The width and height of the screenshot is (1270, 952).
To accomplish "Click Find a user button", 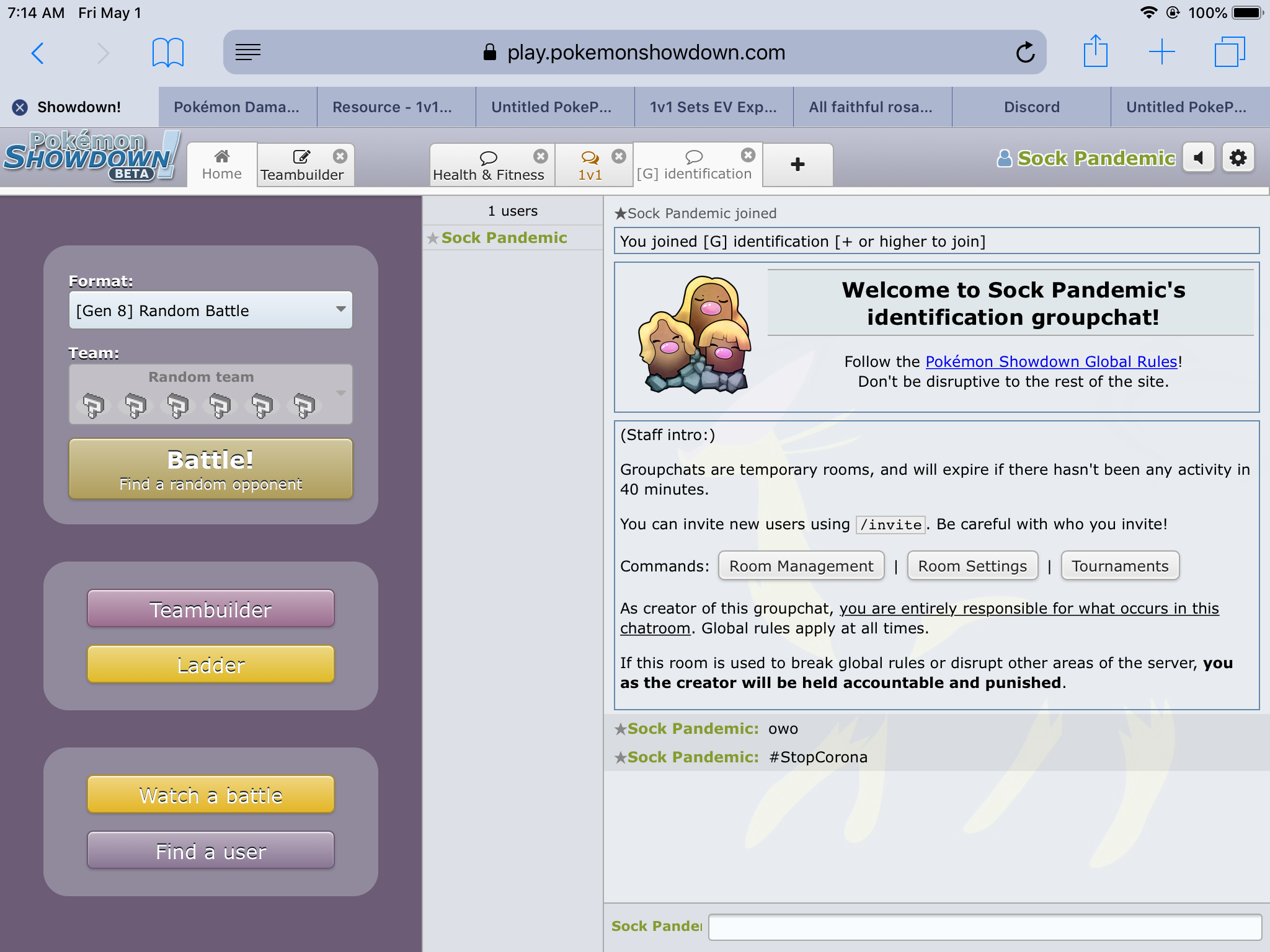I will pos(211,851).
